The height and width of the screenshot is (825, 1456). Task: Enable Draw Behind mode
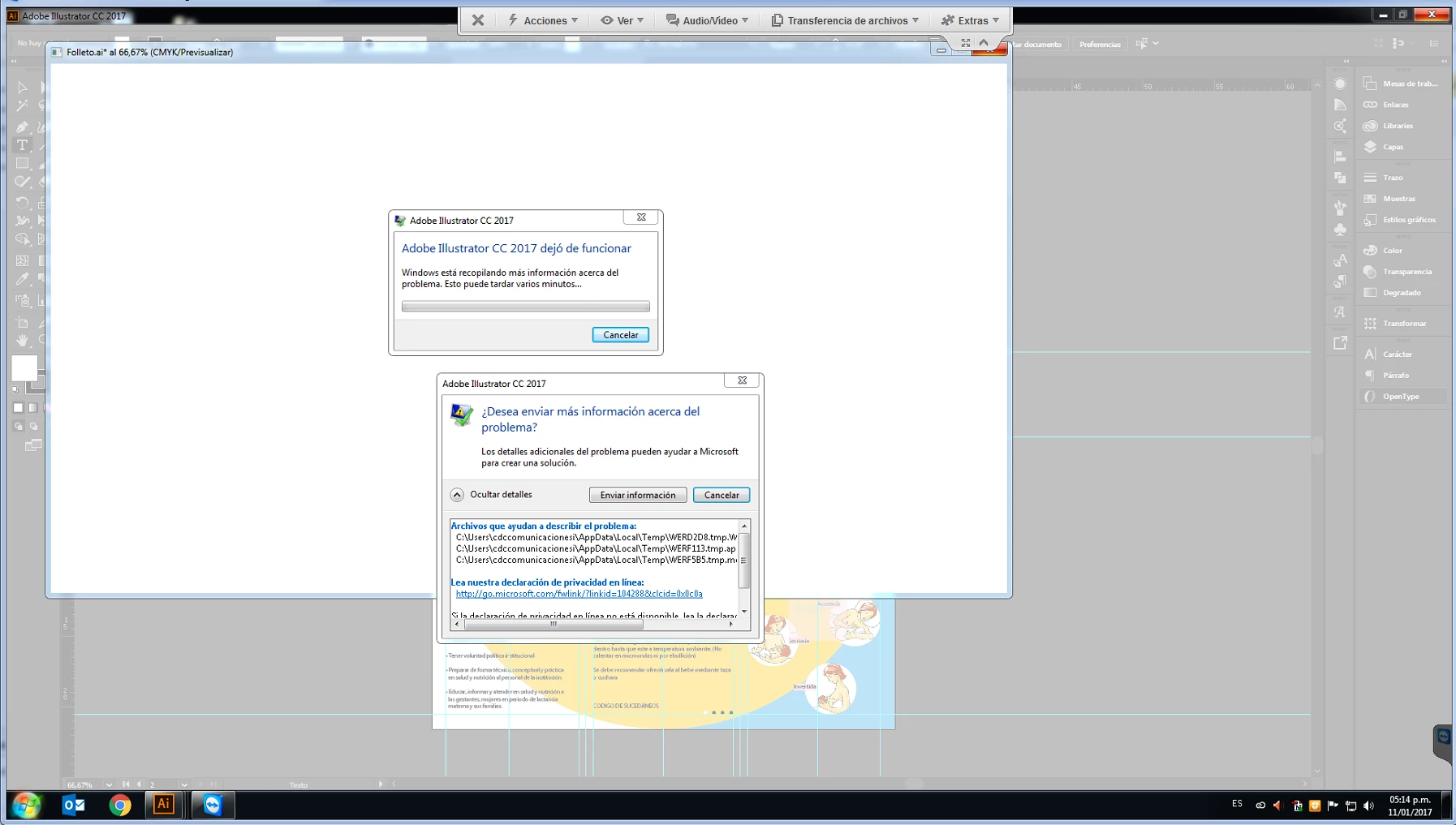click(x=33, y=426)
